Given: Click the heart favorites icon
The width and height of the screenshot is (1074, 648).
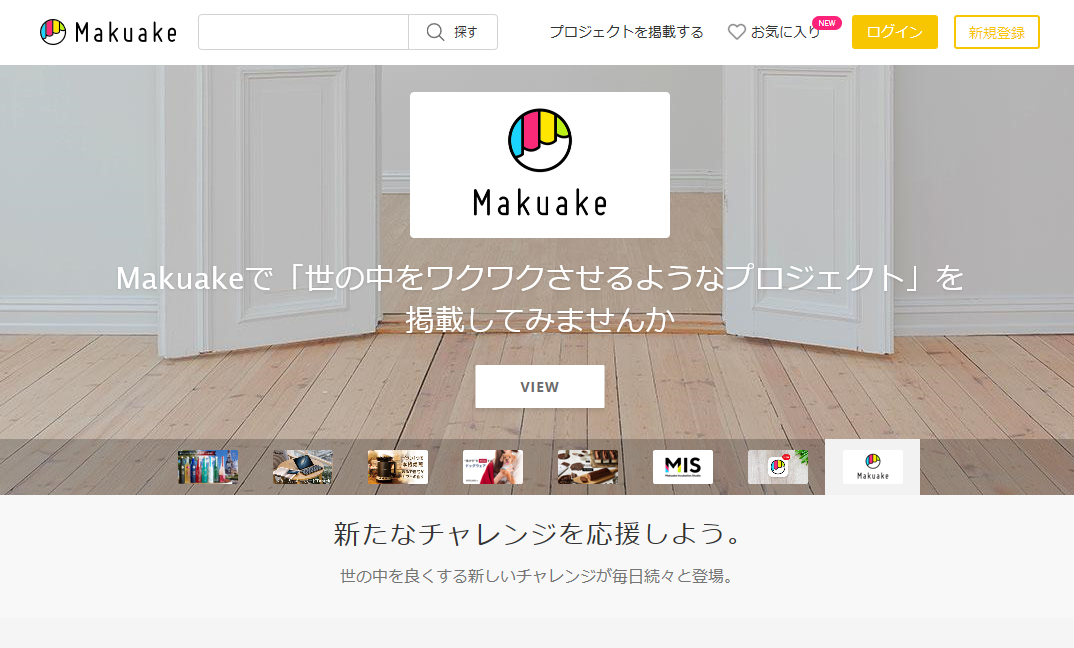Looking at the screenshot, I should [736, 32].
